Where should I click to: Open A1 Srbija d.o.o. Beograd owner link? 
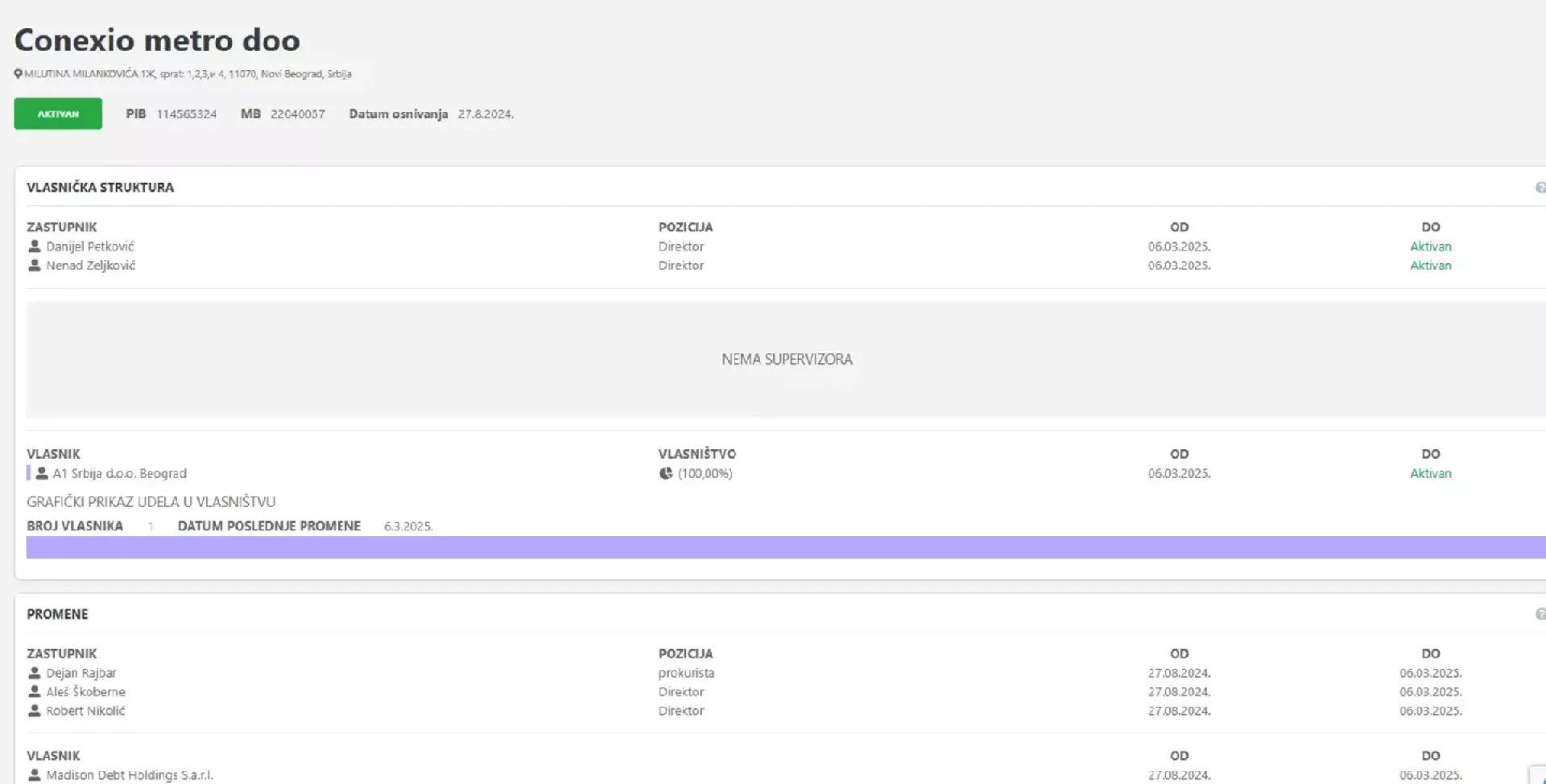119,473
